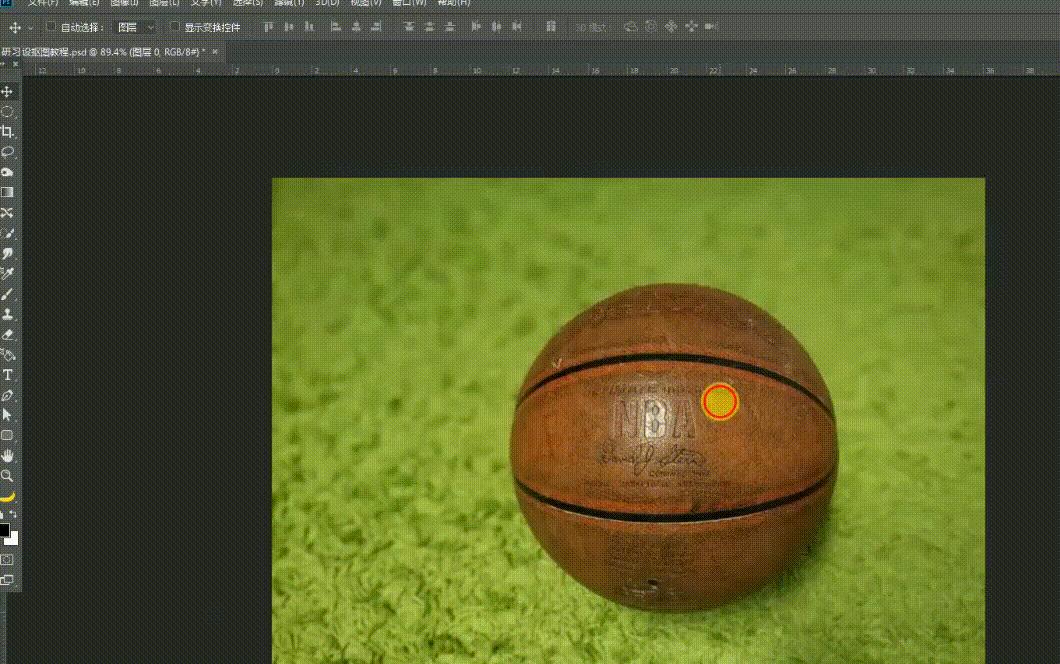Activate the Horizontal Type tool
This screenshot has height=664, width=1060.
(7, 374)
